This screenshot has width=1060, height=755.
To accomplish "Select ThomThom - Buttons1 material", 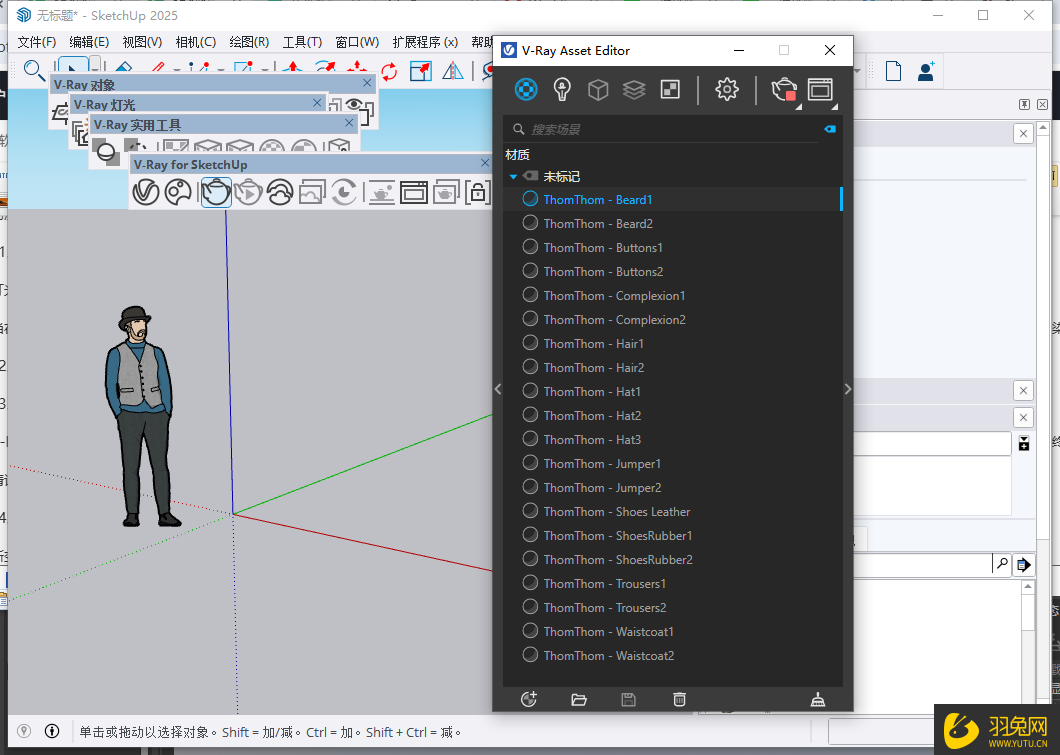I will [x=673, y=247].
